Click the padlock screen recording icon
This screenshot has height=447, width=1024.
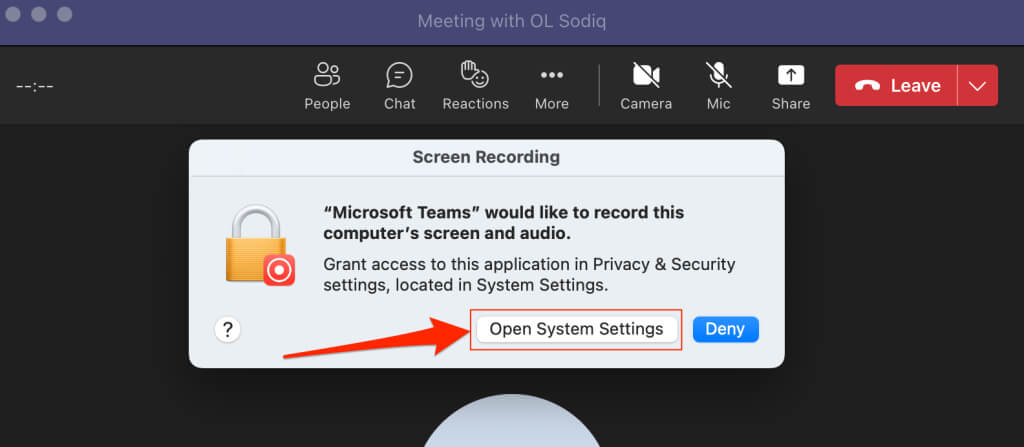click(258, 246)
